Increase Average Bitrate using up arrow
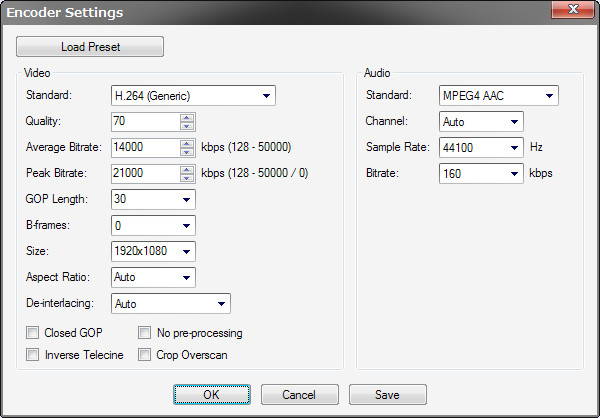600x418 pixels. coord(187,144)
